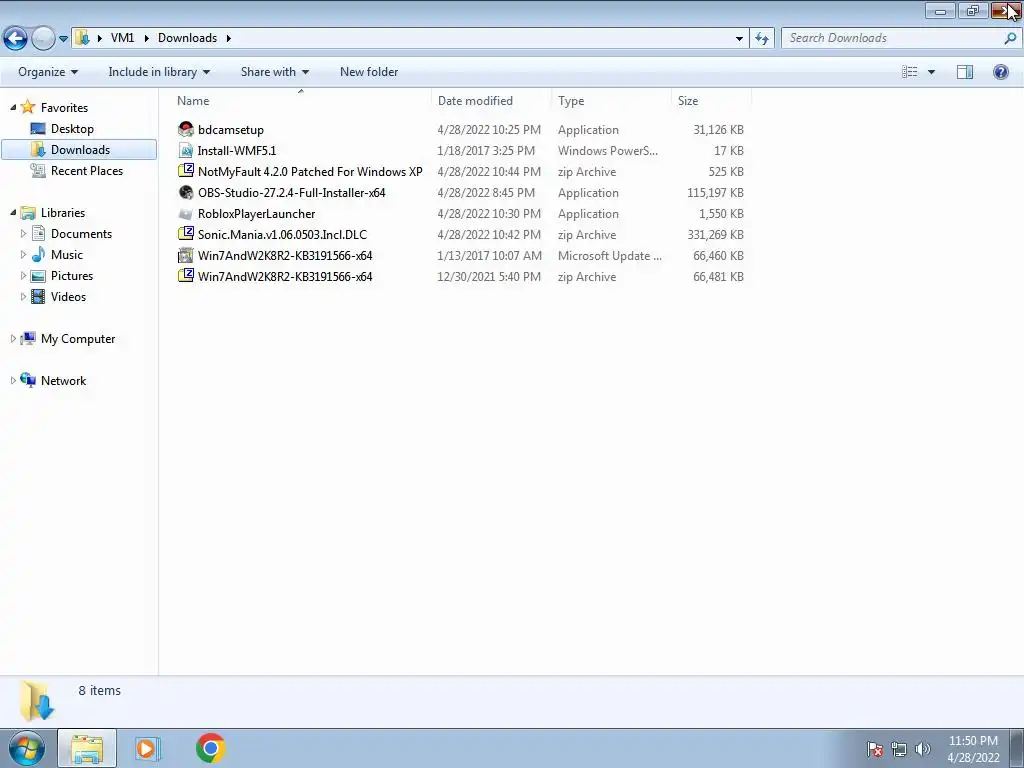This screenshot has height=768, width=1024.
Task: Click the search magnifier icon
Action: [1010, 39]
